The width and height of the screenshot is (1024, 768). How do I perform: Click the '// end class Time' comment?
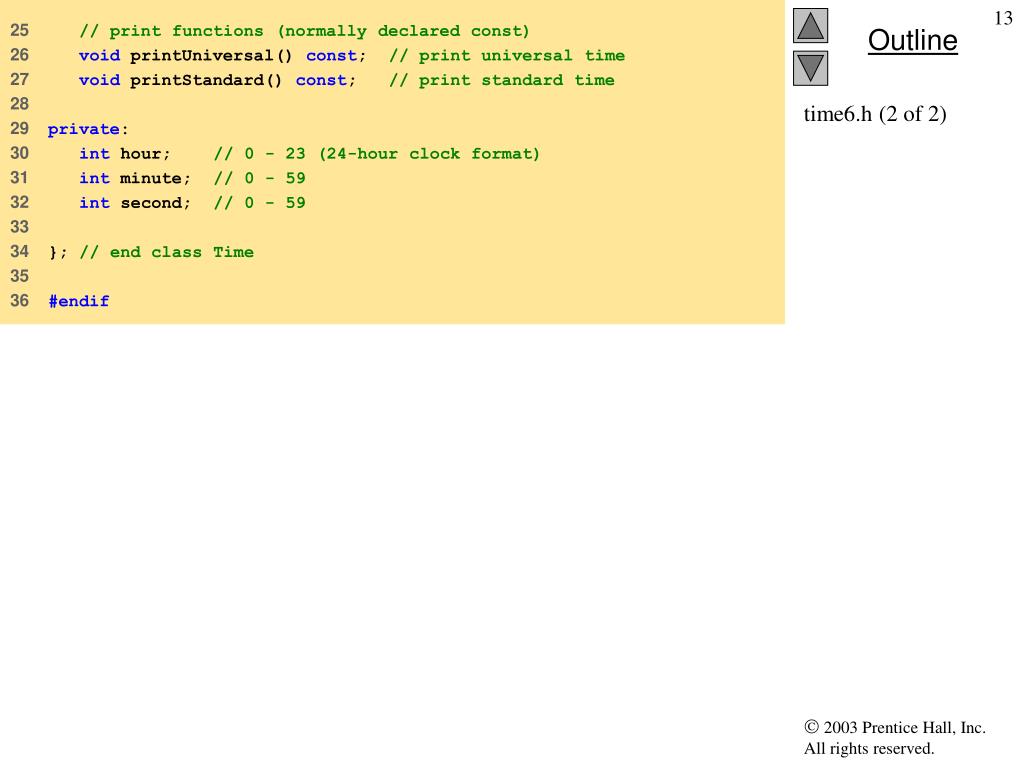tap(167, 252)
